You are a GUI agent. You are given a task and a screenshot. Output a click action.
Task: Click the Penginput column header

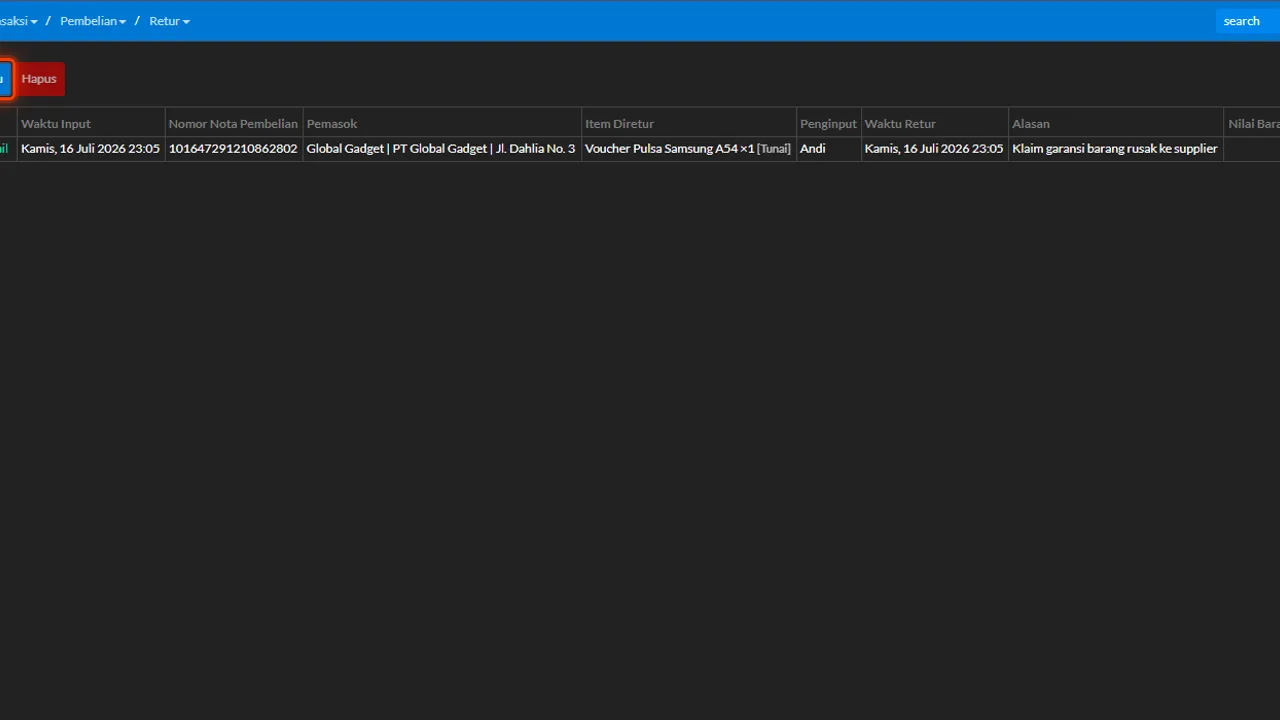pyautogui.click(x=828, y=123)
